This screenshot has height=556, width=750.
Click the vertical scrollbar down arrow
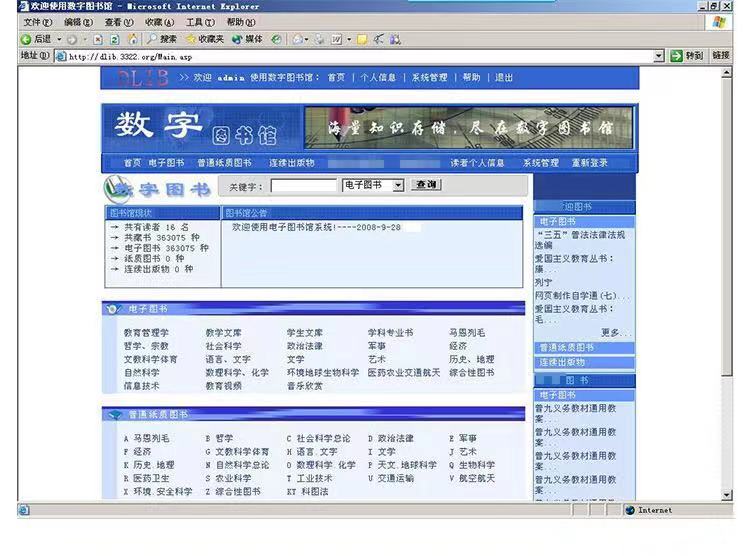[727, 494]
